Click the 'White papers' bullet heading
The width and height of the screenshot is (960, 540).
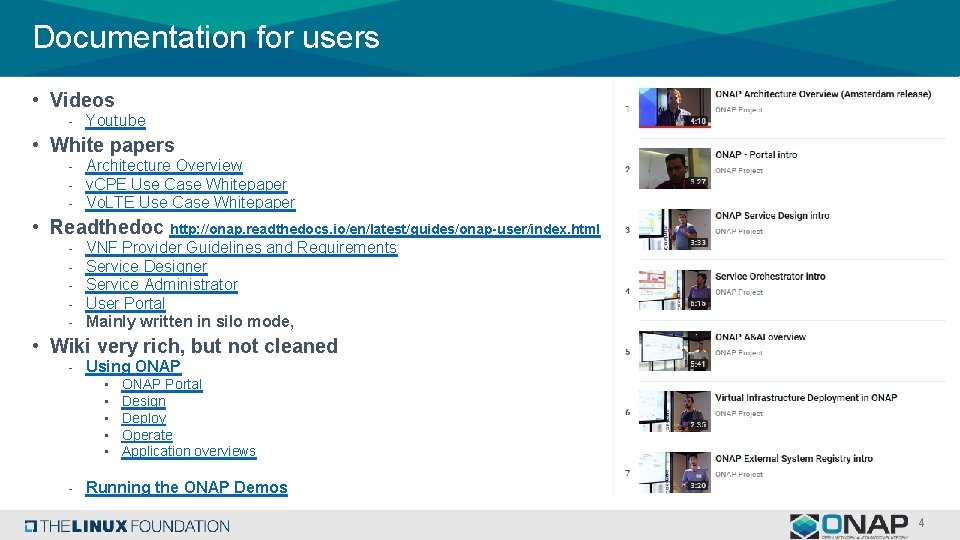112,145
